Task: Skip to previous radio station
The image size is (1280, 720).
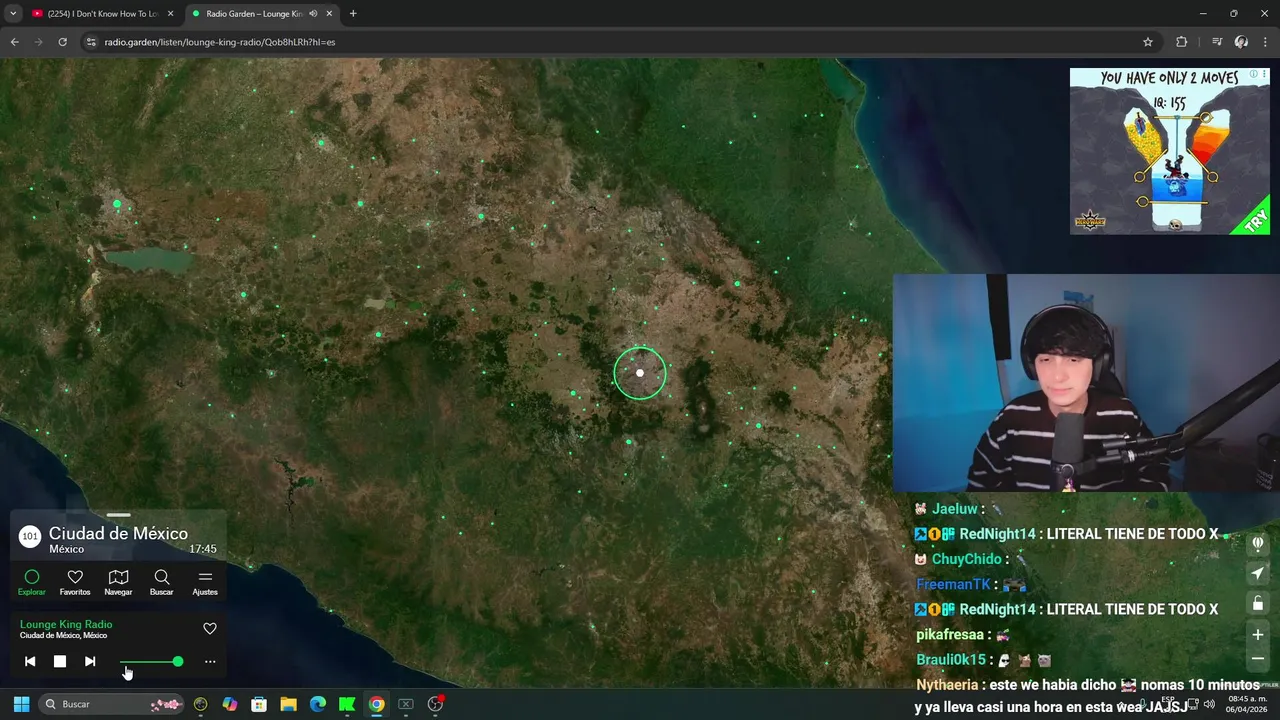Action: pyautogui.click(x=30, y=661)
